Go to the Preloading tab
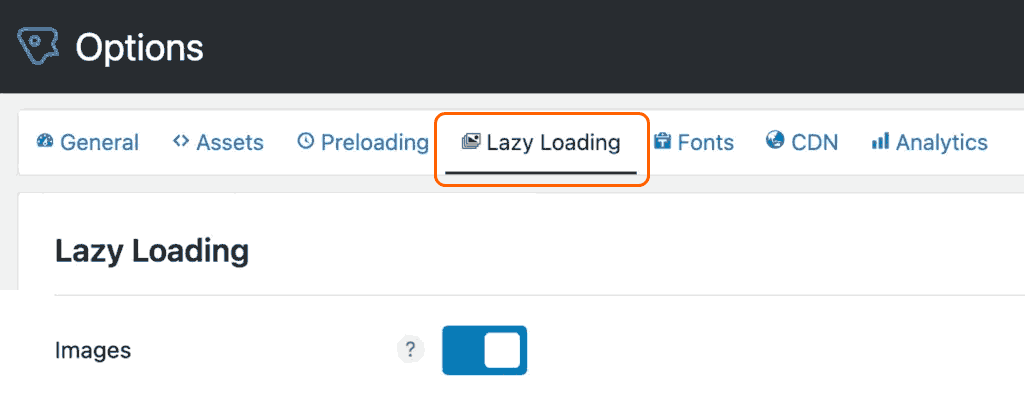Screen dimensions: 1025x419 [374, 142]
